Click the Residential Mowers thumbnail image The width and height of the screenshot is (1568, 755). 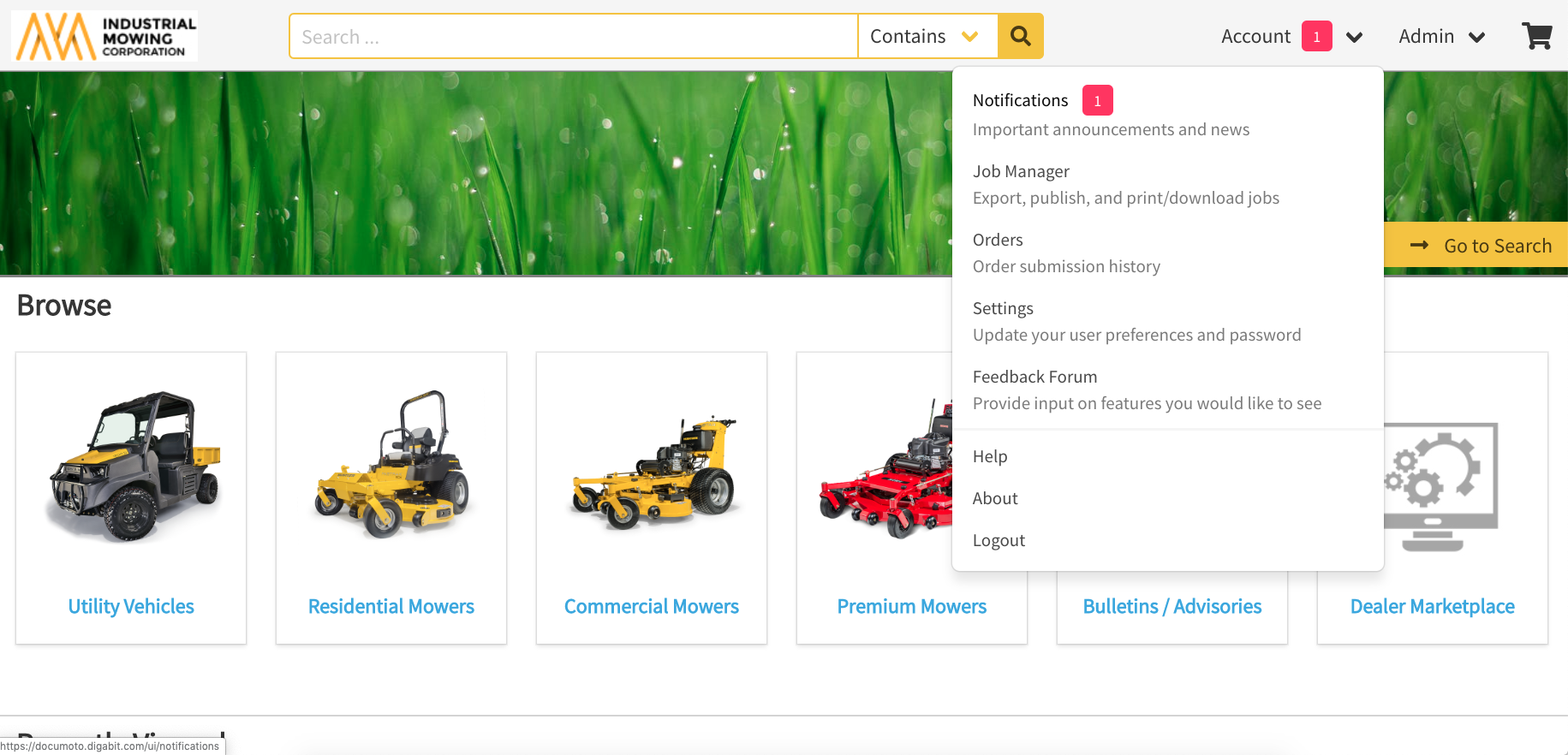point(391,467)
